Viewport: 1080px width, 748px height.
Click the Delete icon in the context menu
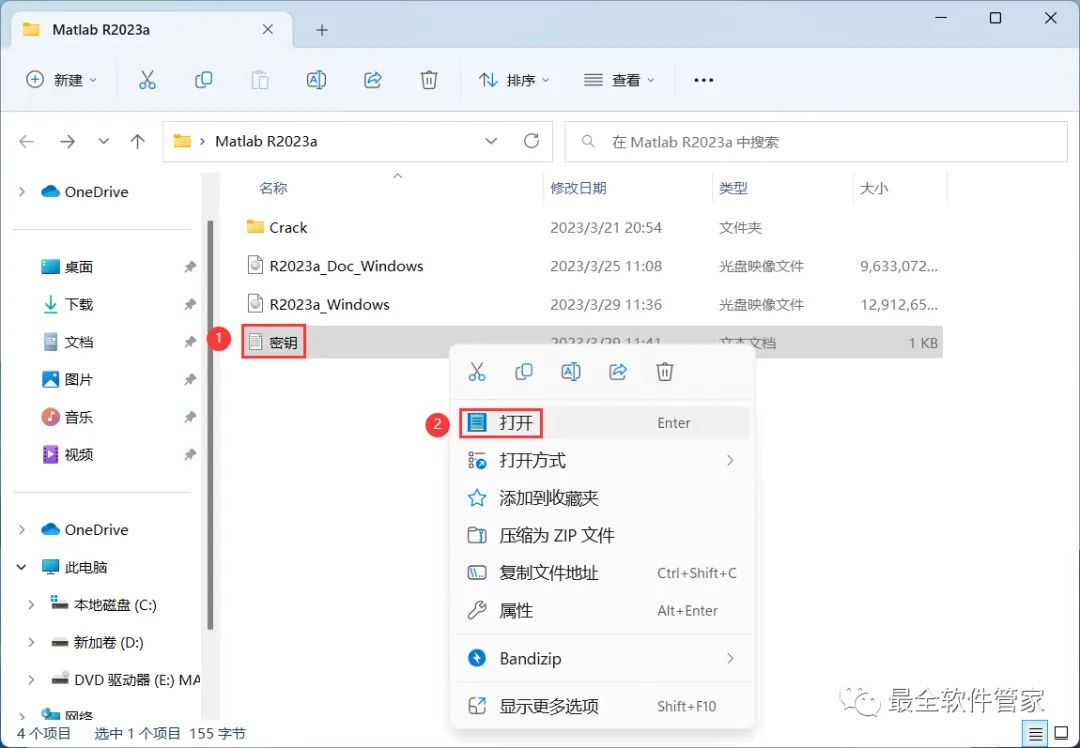[665, 372]
